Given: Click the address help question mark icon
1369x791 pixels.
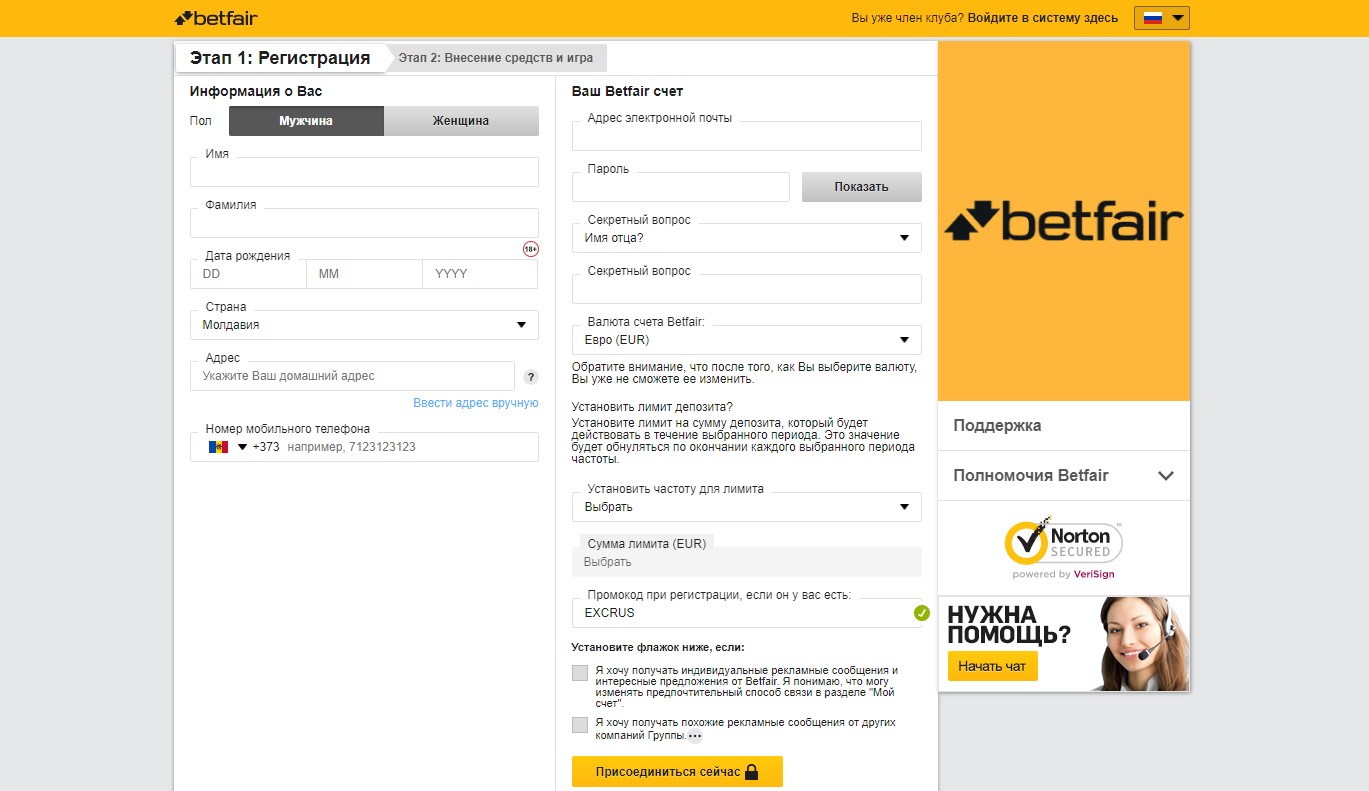Looking at the screenshot, I should click(531, 377).
